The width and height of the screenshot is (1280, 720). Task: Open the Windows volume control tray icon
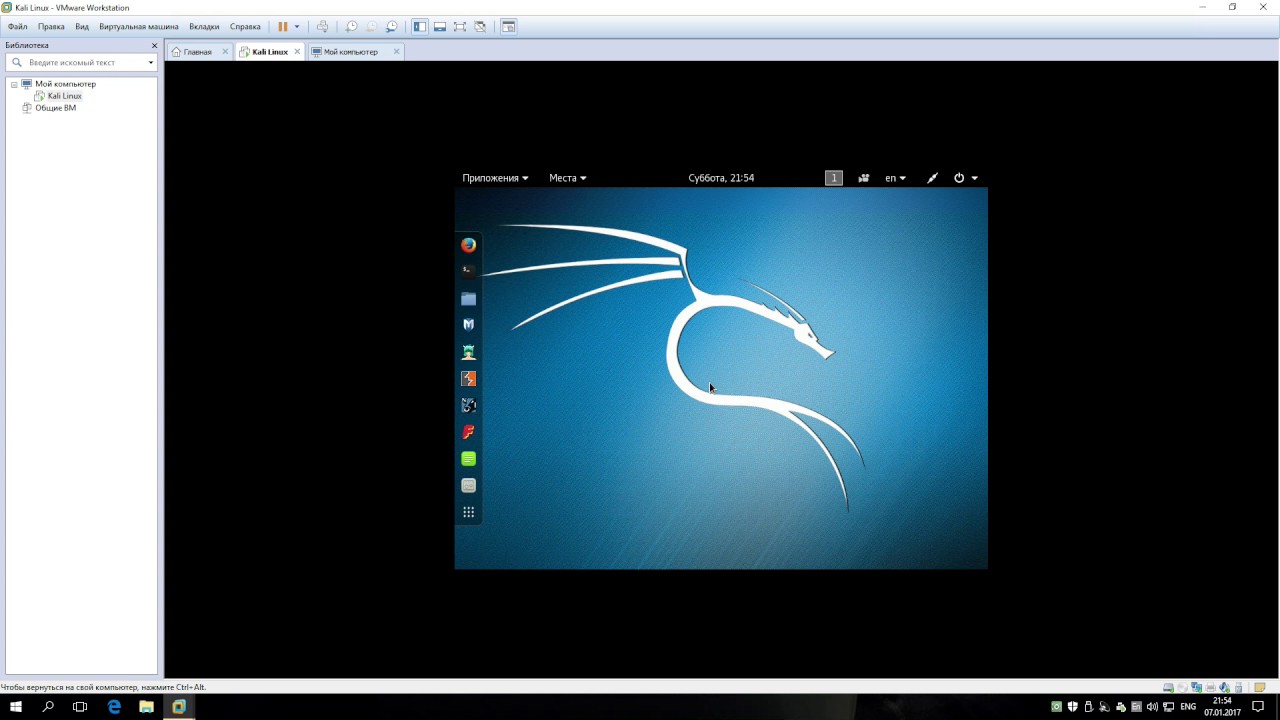(x=1152, y=707)
